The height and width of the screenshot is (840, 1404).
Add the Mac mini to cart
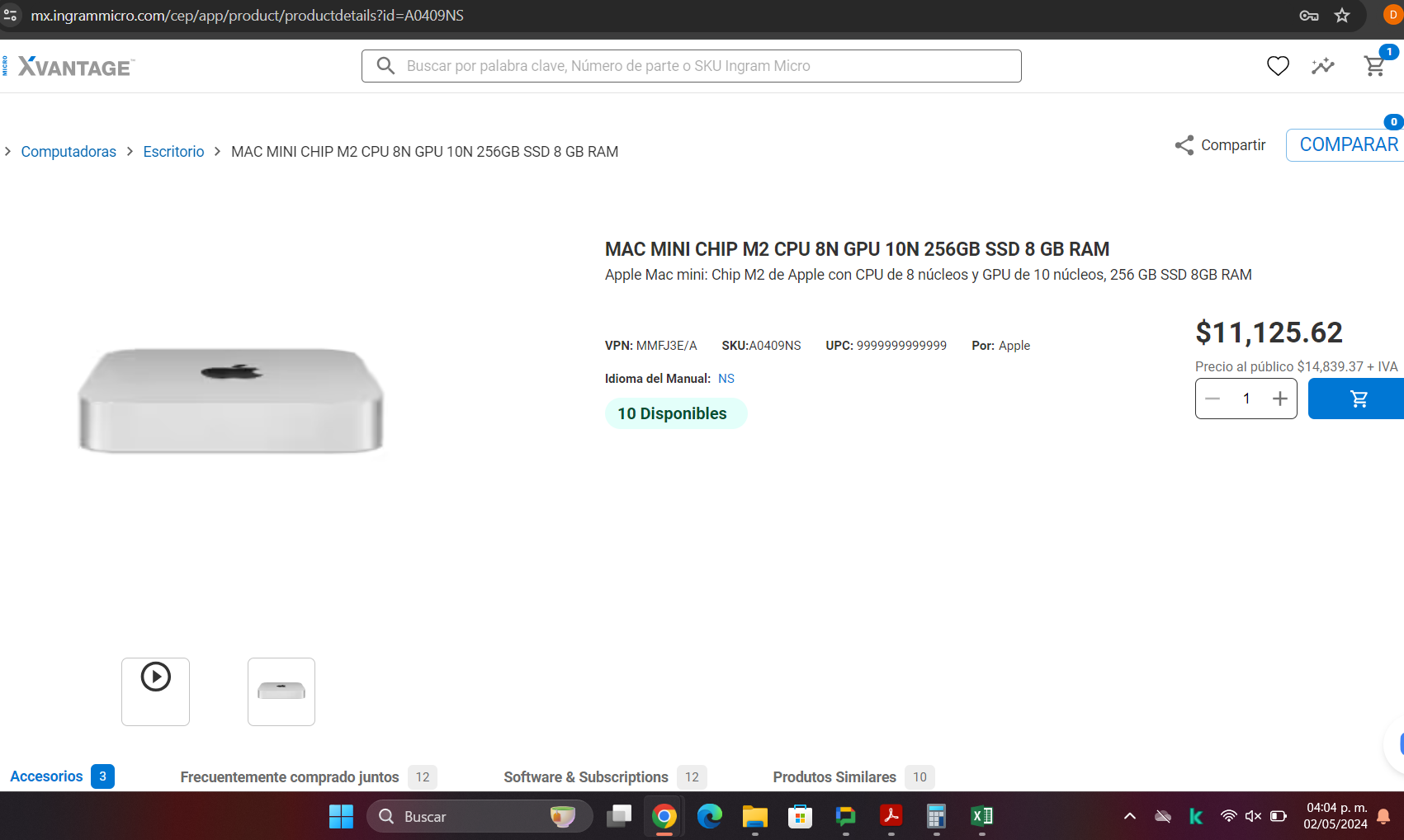tap(1358, 399)
